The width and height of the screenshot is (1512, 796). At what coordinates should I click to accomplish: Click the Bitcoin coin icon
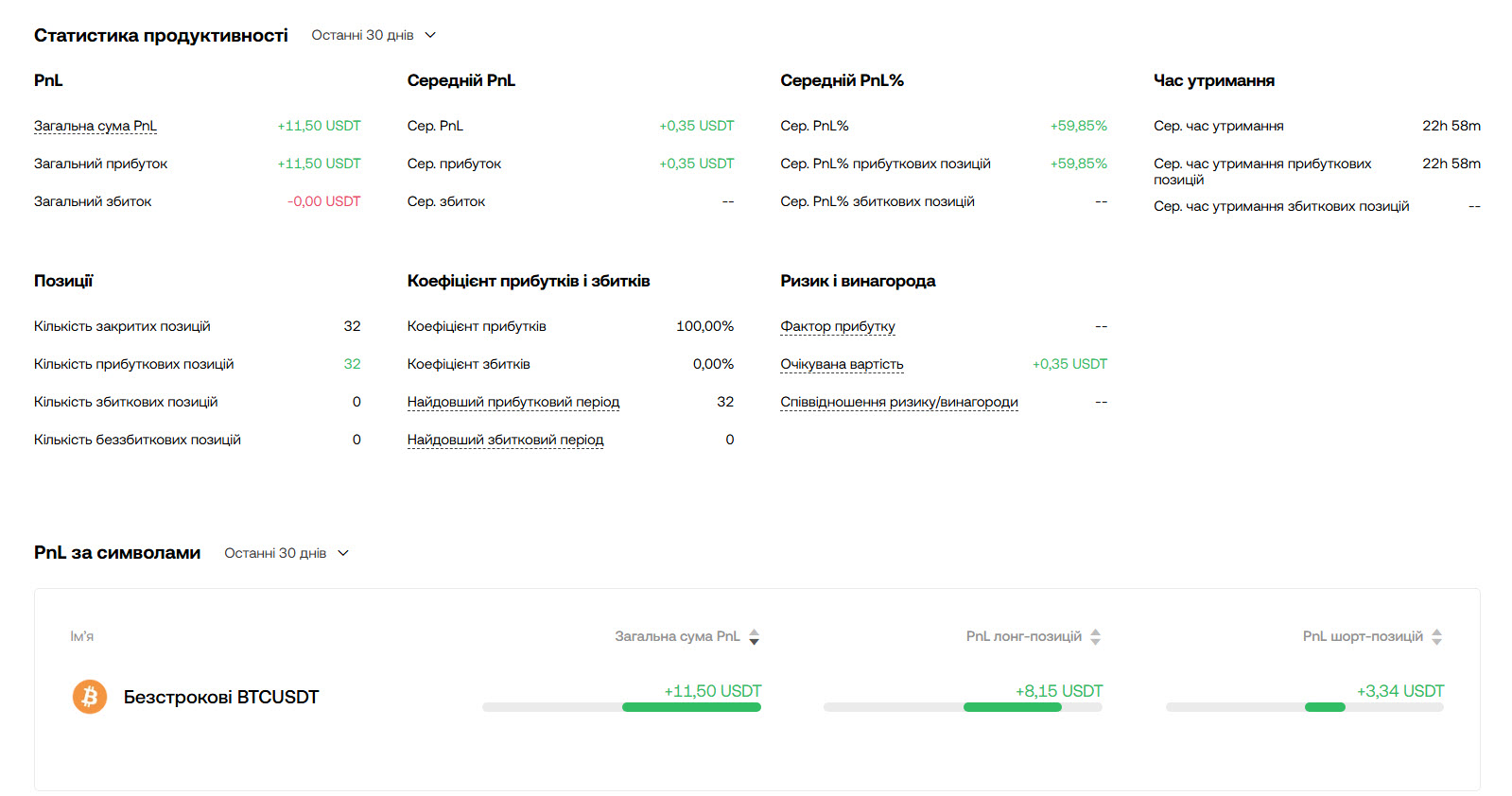90,697
